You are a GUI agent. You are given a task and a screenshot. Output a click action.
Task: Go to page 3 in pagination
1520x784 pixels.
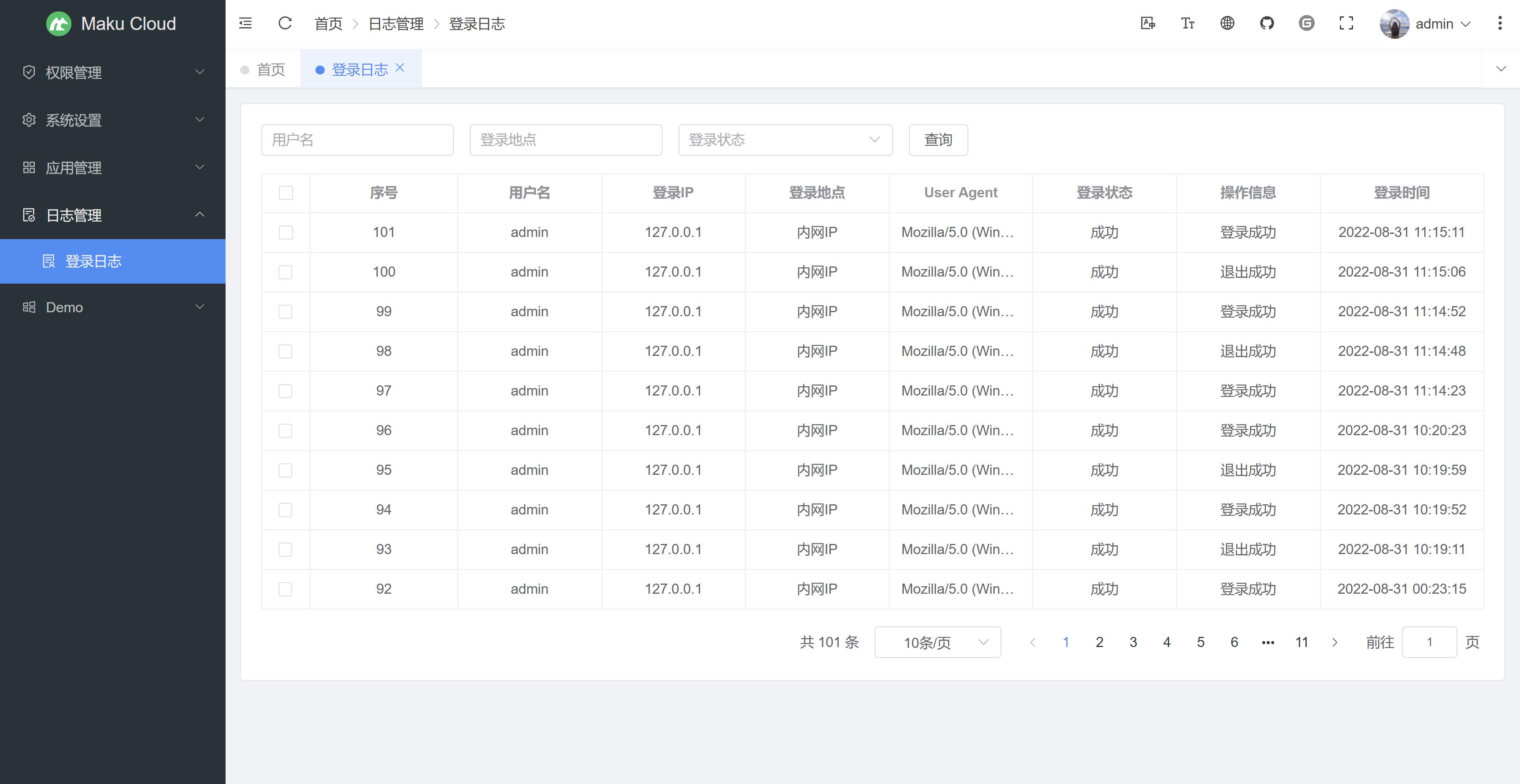pos(1133,642)
